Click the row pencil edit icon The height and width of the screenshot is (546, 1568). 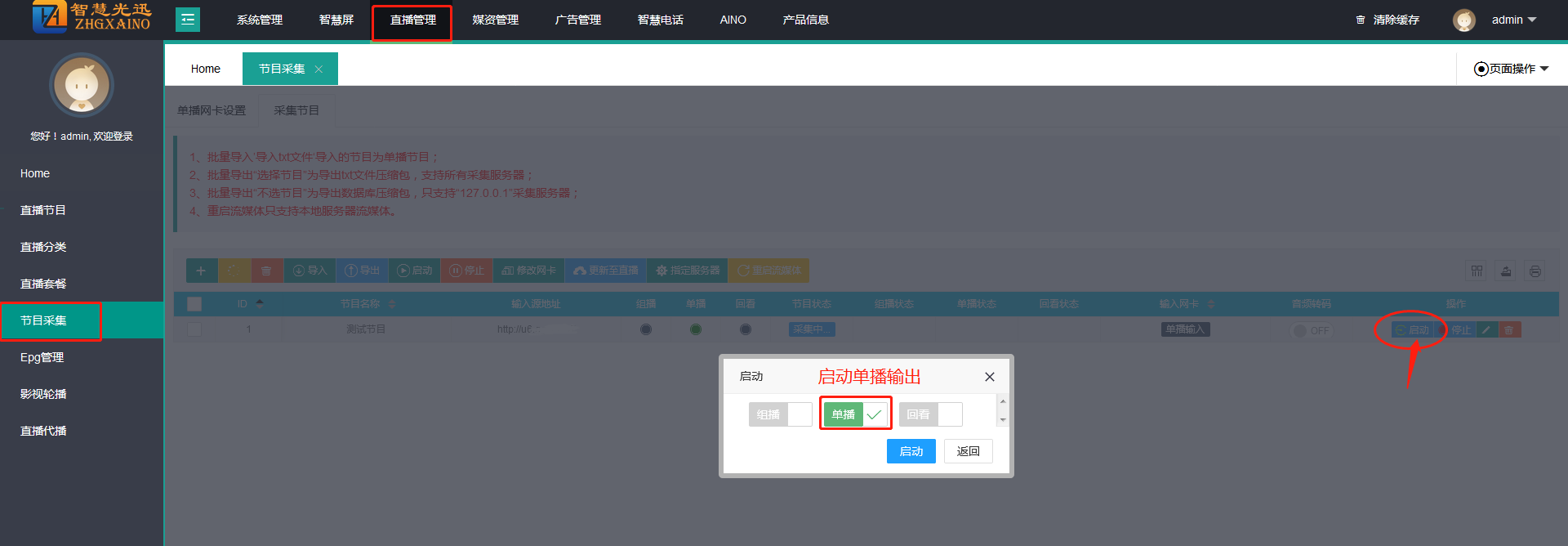(1486, 330)
